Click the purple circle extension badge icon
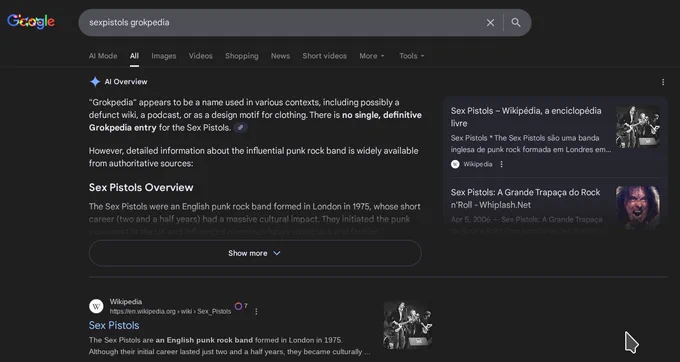 point(238,306)
